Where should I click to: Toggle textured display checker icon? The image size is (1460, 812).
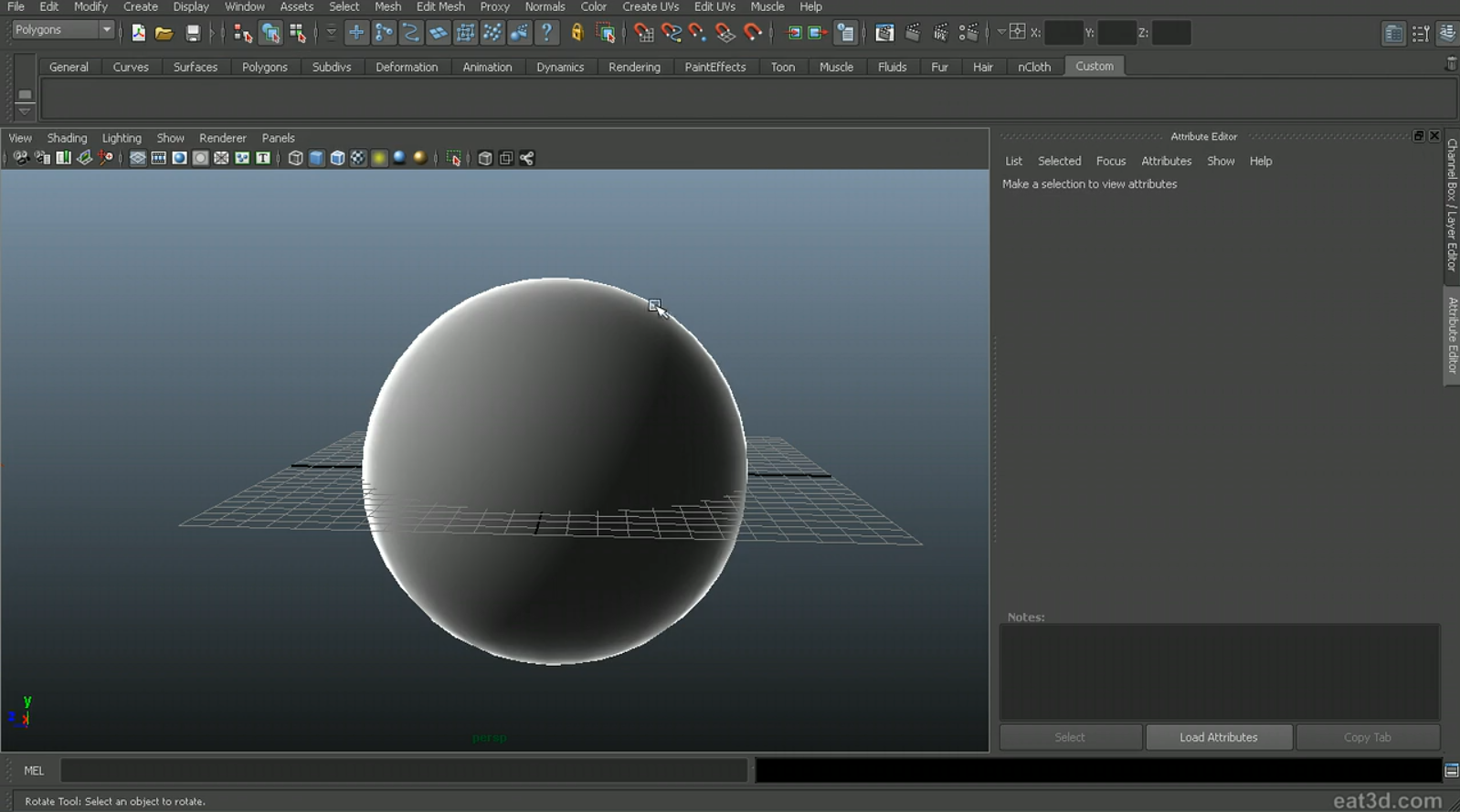click(x=358, y=158)
